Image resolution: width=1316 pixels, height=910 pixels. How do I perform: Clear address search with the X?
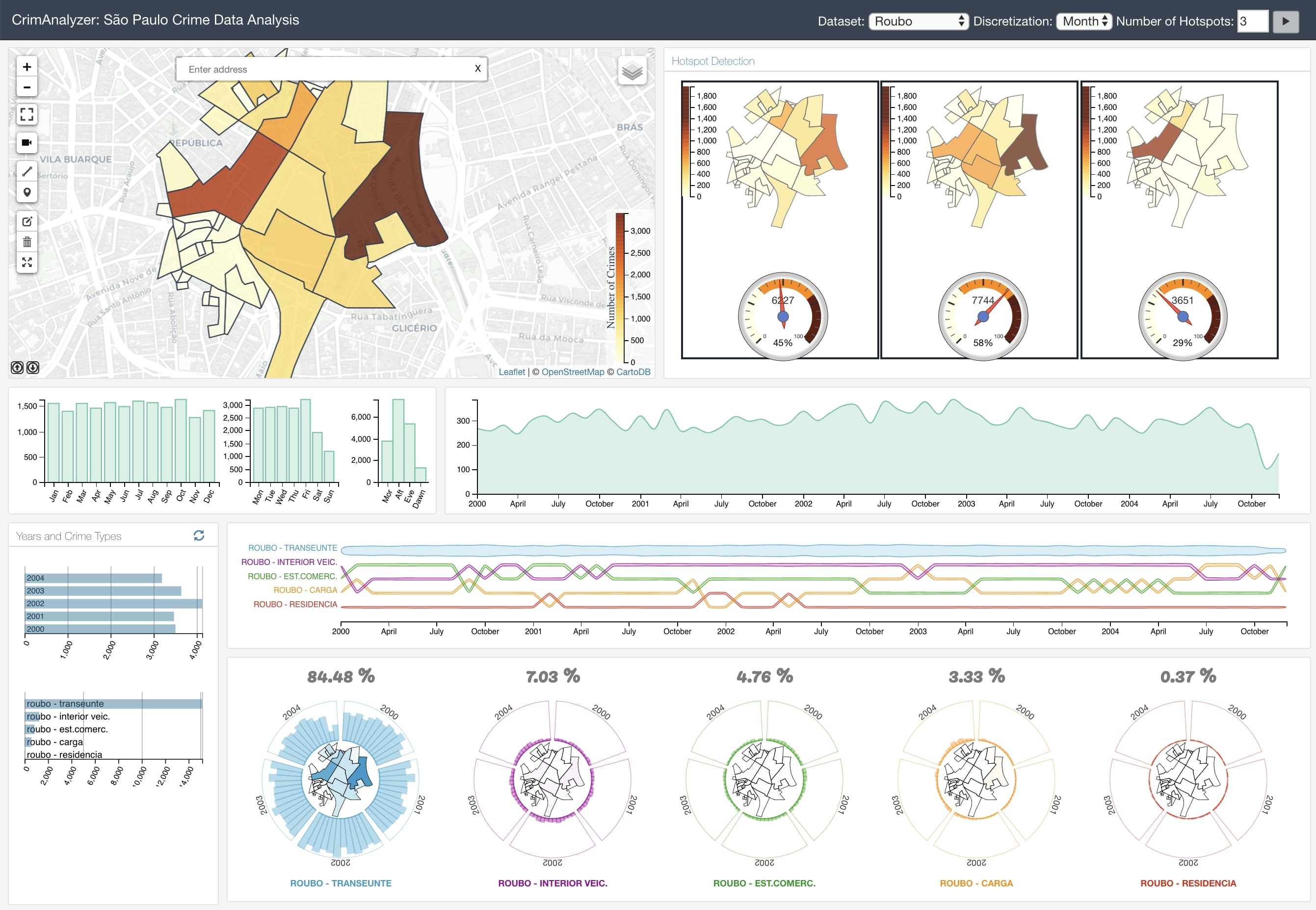pos(477,68)
